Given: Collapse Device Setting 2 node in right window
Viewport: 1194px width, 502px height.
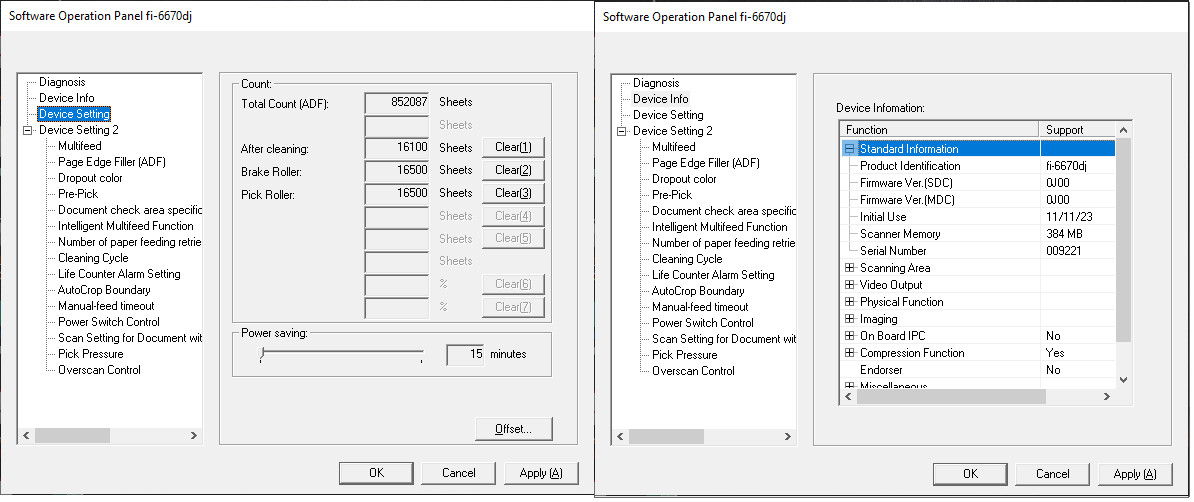Looking at the screenshot, I should coord(622,131).
